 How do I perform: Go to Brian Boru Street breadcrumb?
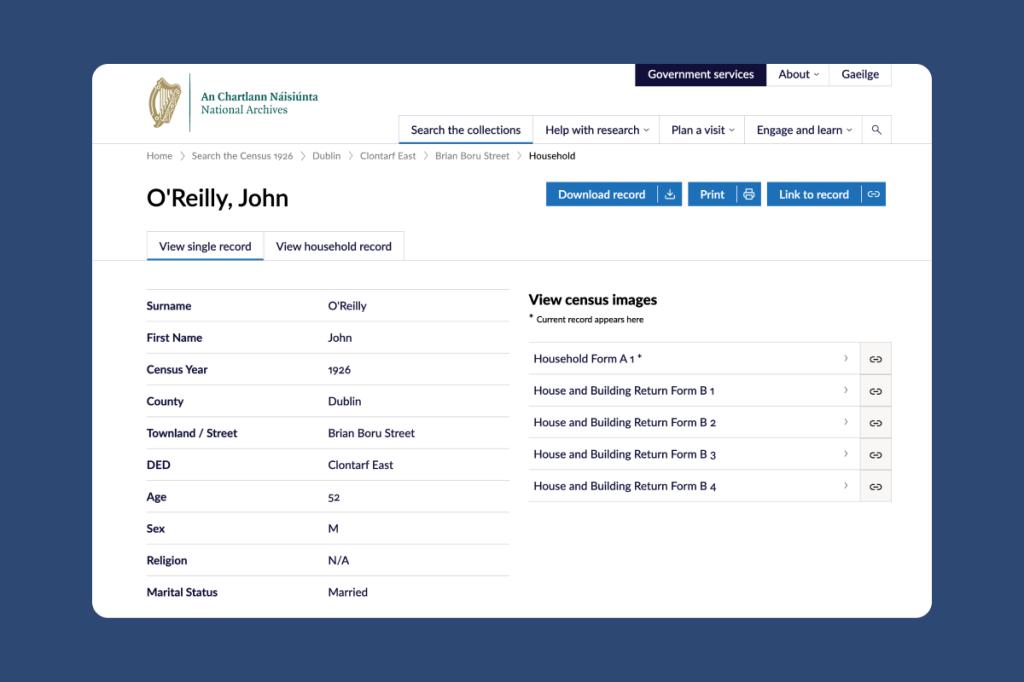(x=472, y=156)
